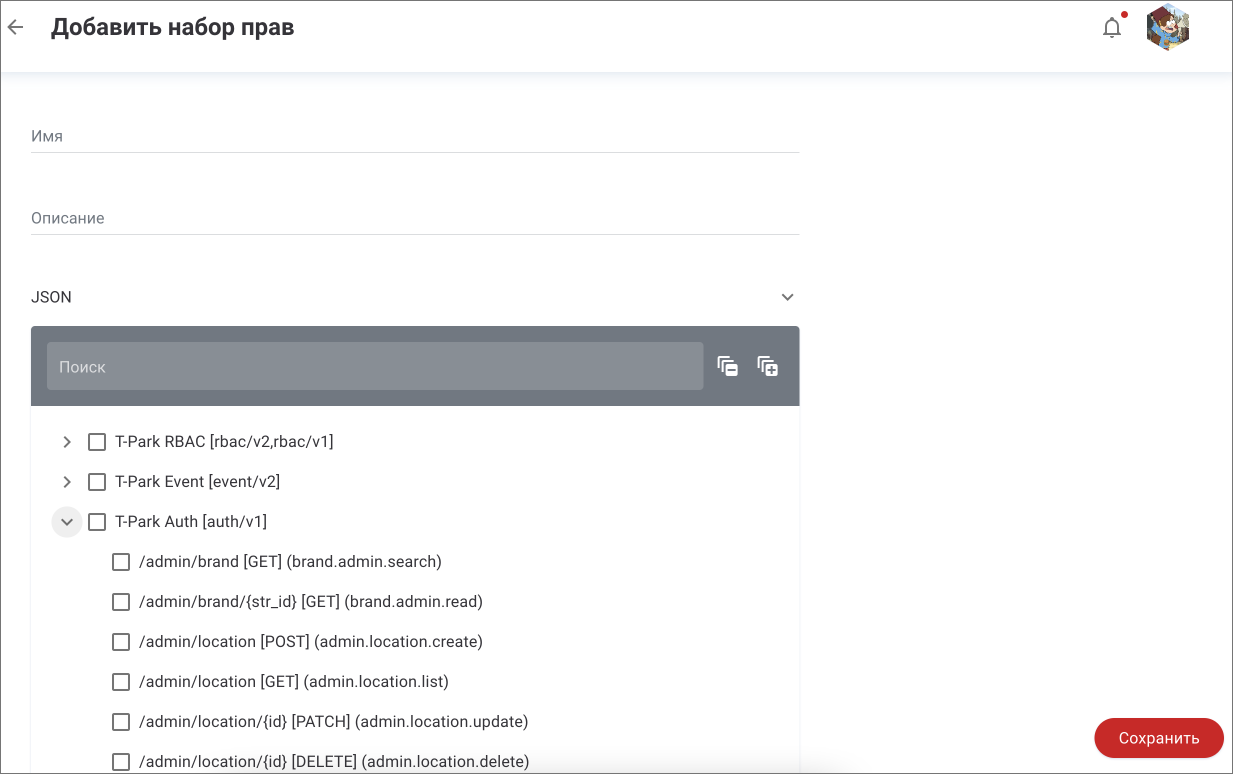
Task: Check the T-Park RBAC checkbox
Action: pyautogui.click(x=97, y=442)
